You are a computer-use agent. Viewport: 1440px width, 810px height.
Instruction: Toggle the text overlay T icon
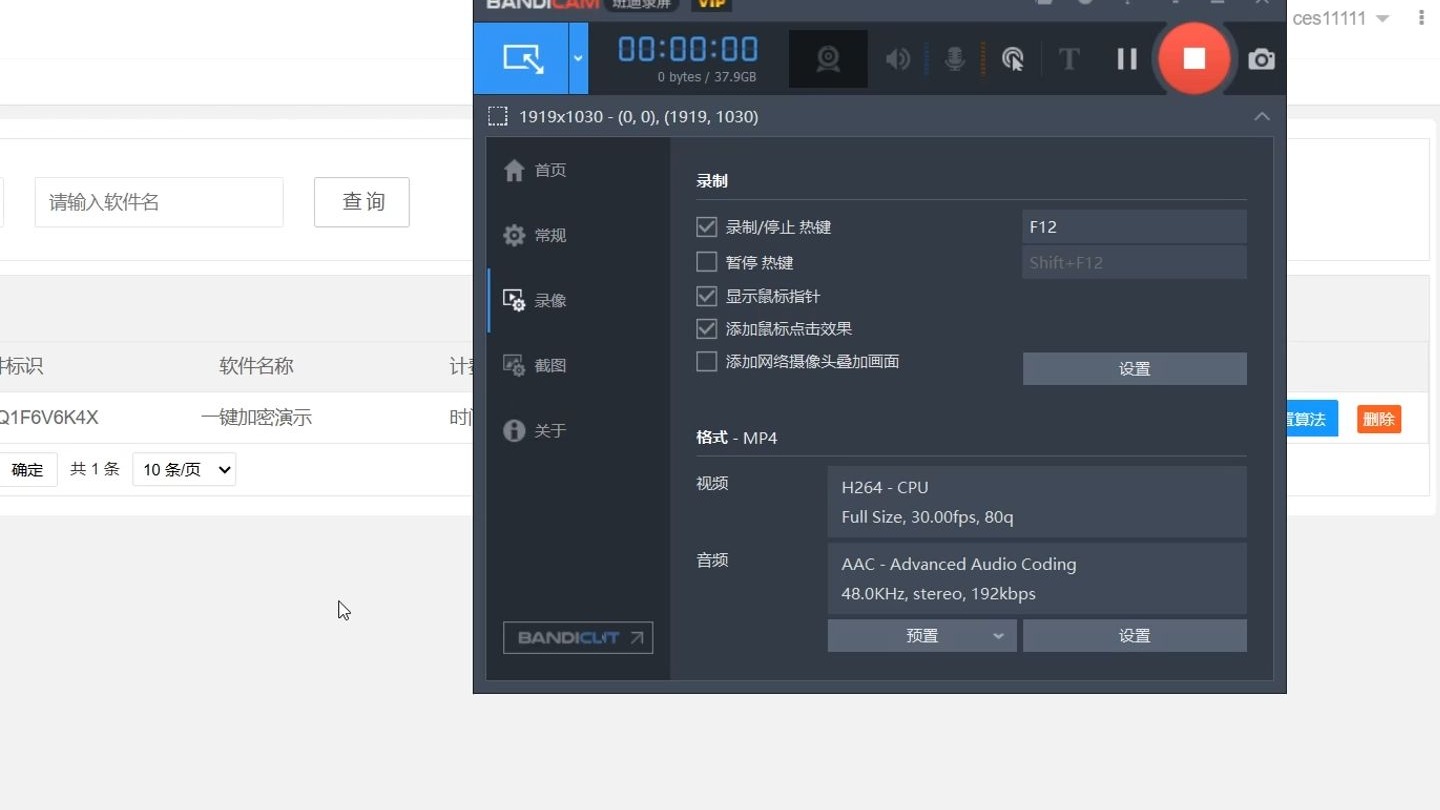tap(1069, 59)
